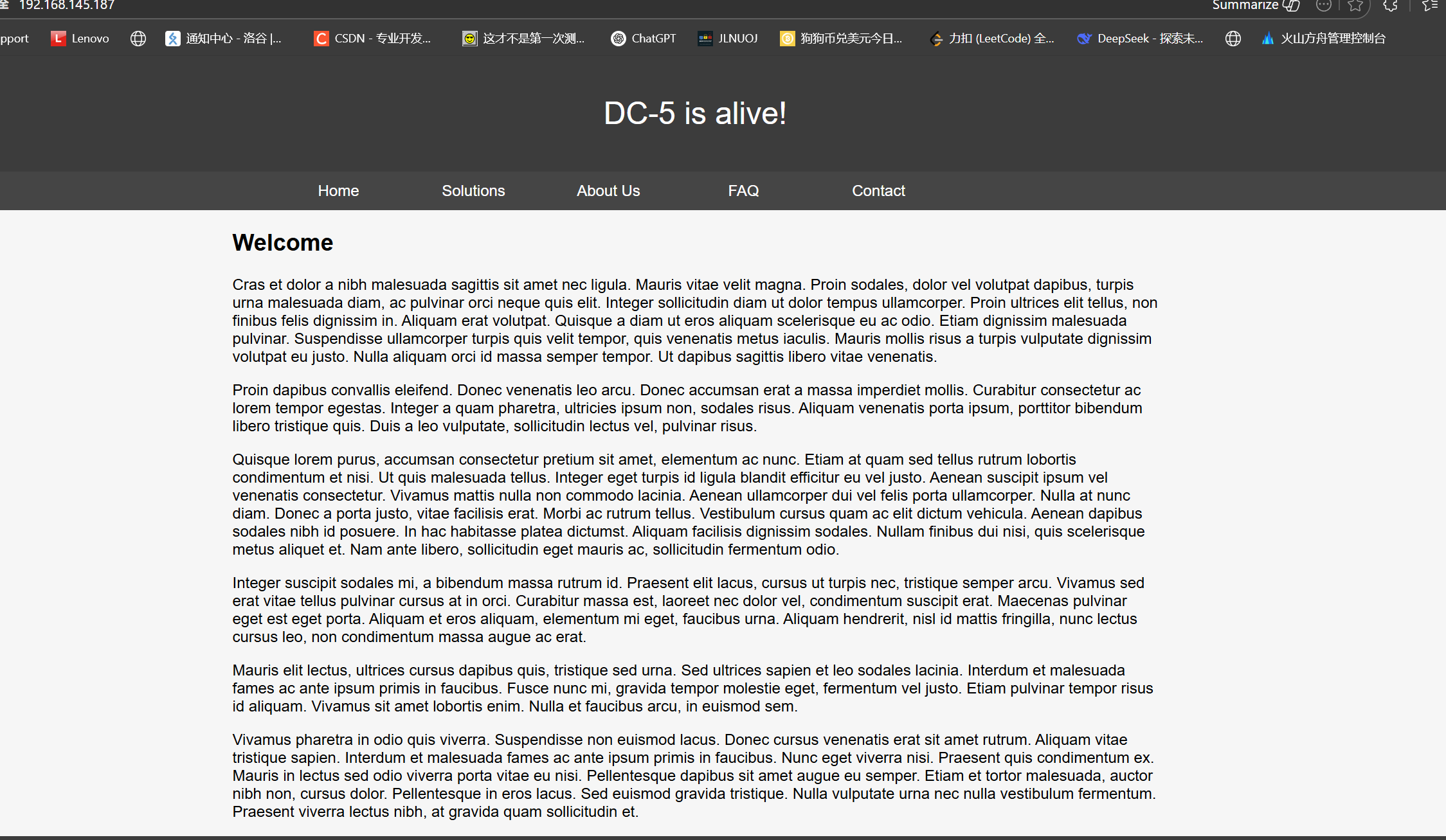Open the Solutions page

(x=473, y=191)
